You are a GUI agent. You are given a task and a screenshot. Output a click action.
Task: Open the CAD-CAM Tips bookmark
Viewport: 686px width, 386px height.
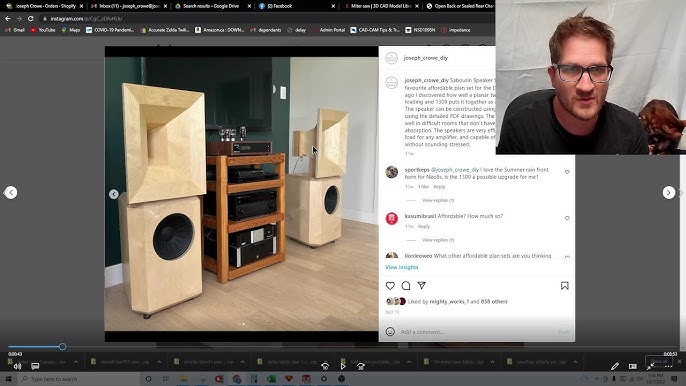pos(375,30)
